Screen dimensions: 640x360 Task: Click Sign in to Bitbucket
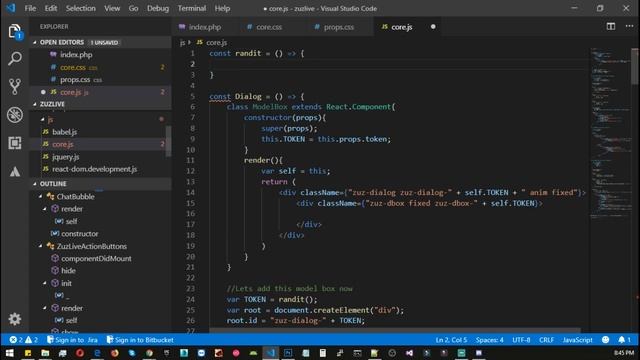[140, 340]
